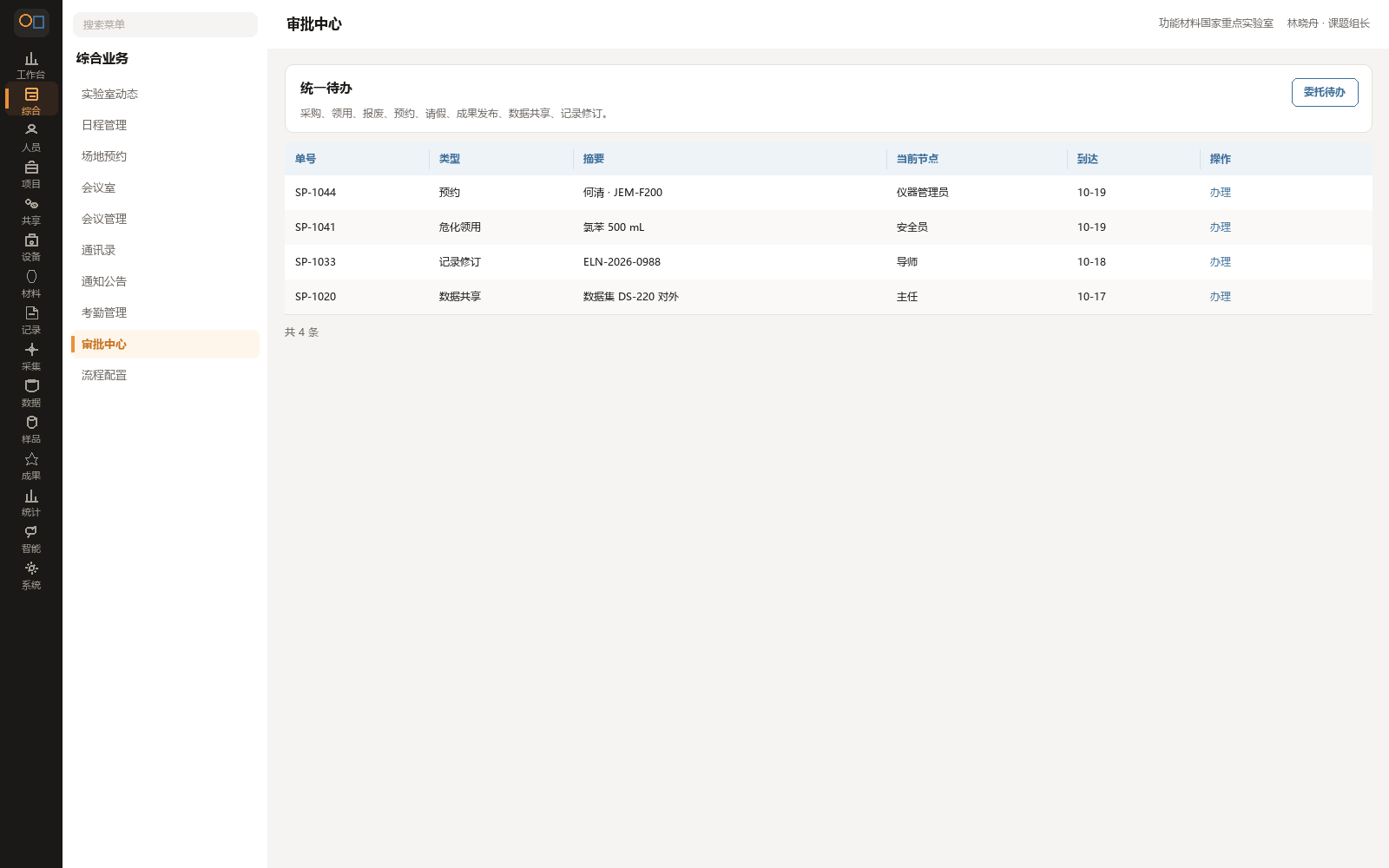
Task: Open 考勤管理 menu item
Action: tap(165, 312)
